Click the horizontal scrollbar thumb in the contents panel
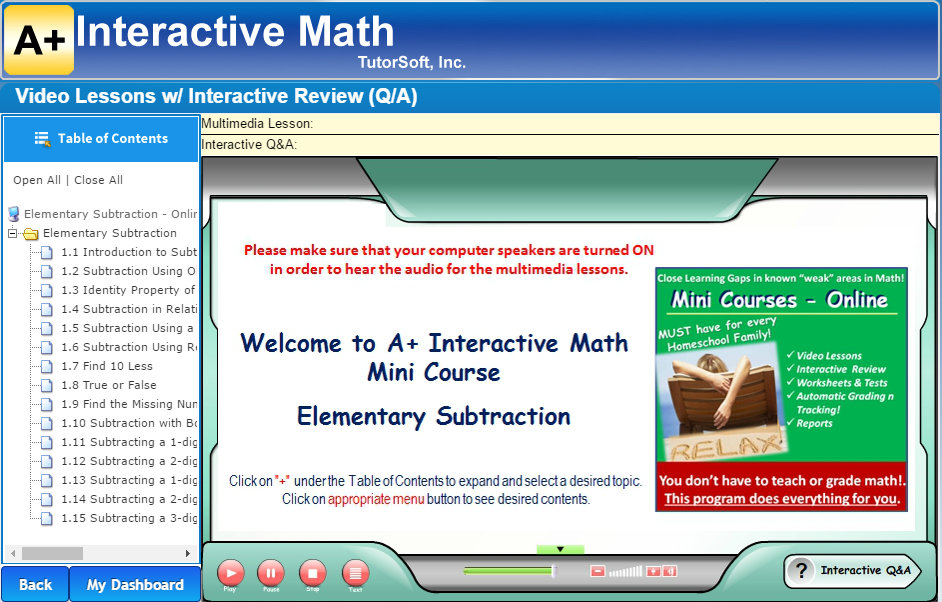 (x=52, y=553)
